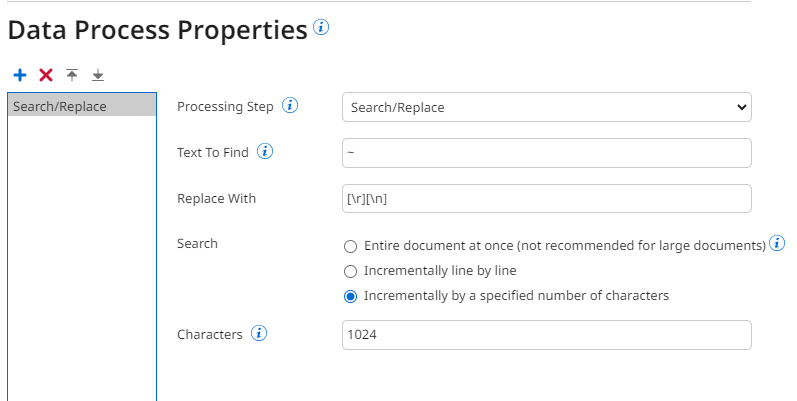Choose Incrementally line by line search
This screenshot has width=797, height=401.
pyautogui.click(x=350, y=271)
